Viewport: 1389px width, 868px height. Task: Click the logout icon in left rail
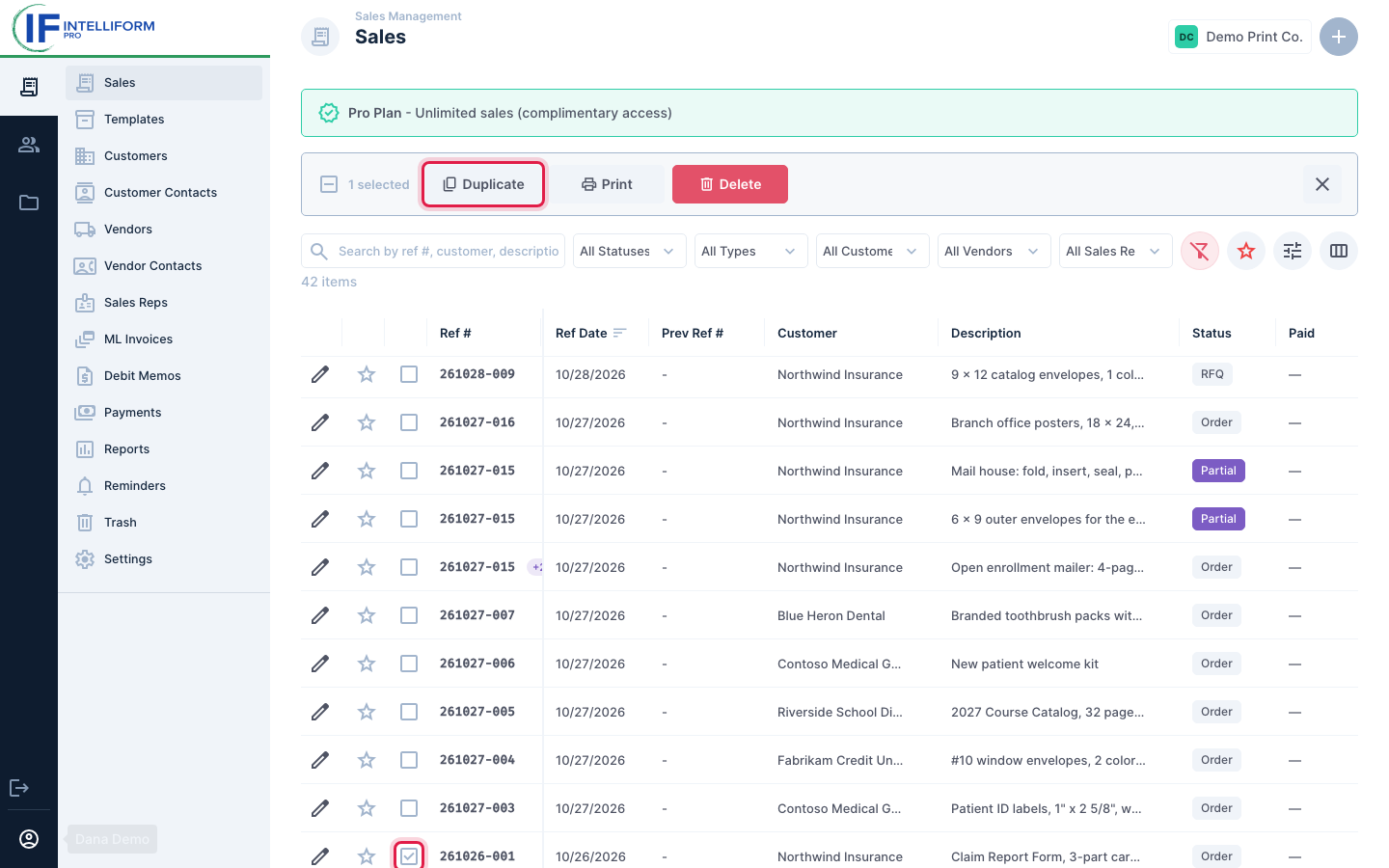click(19, 788)
